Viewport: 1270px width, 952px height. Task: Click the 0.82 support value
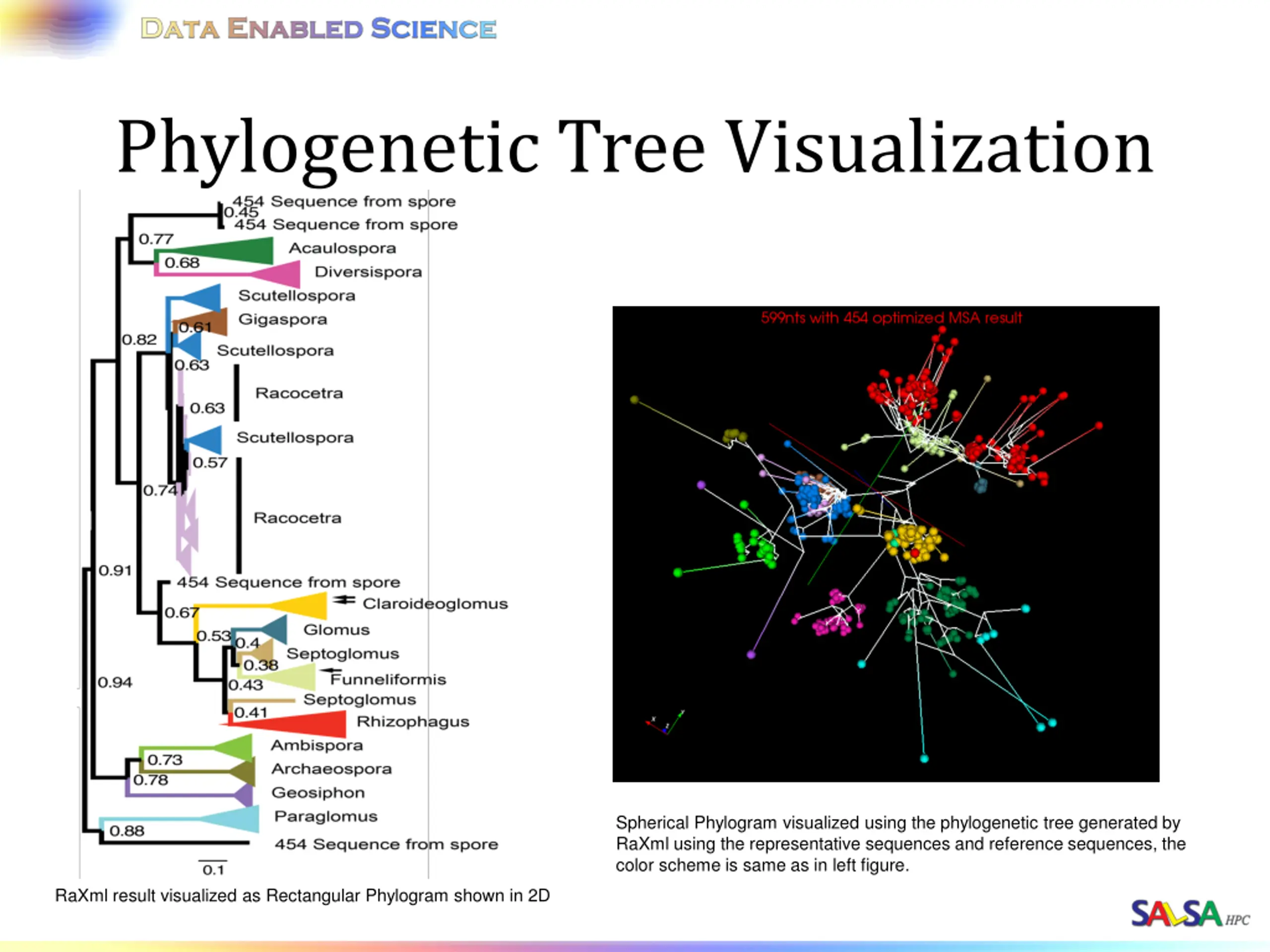click(x=139, y=340)
